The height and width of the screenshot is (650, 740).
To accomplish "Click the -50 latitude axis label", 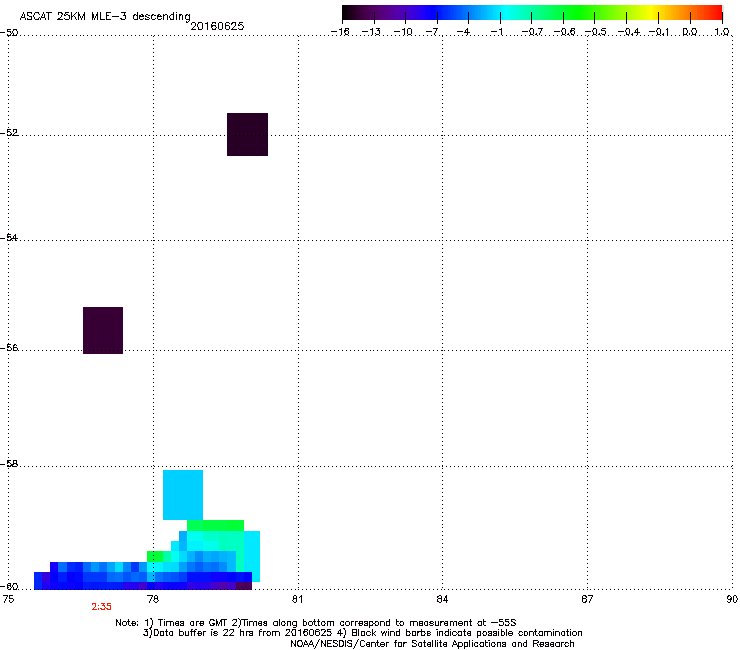I will 9,33.
